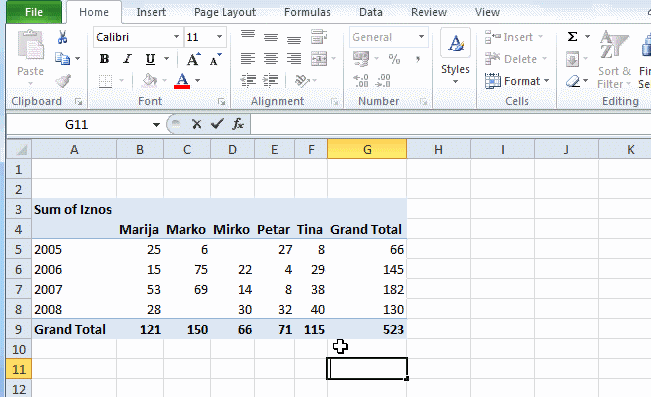Decrease indent of cell text
The width and height of the screenshot is (651, 397).
tap(248, 81)
